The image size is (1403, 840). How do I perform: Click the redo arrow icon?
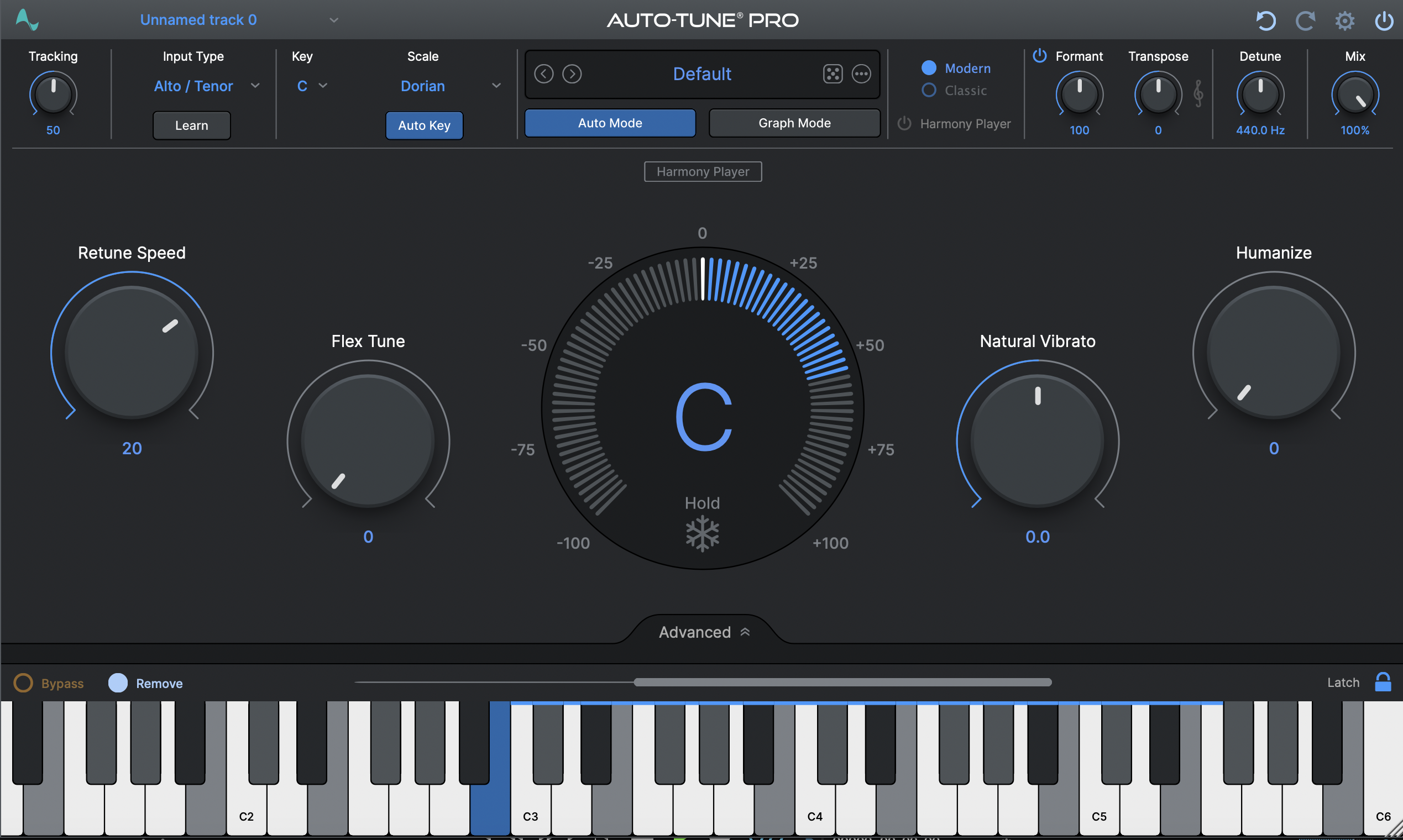(1305, 21)
